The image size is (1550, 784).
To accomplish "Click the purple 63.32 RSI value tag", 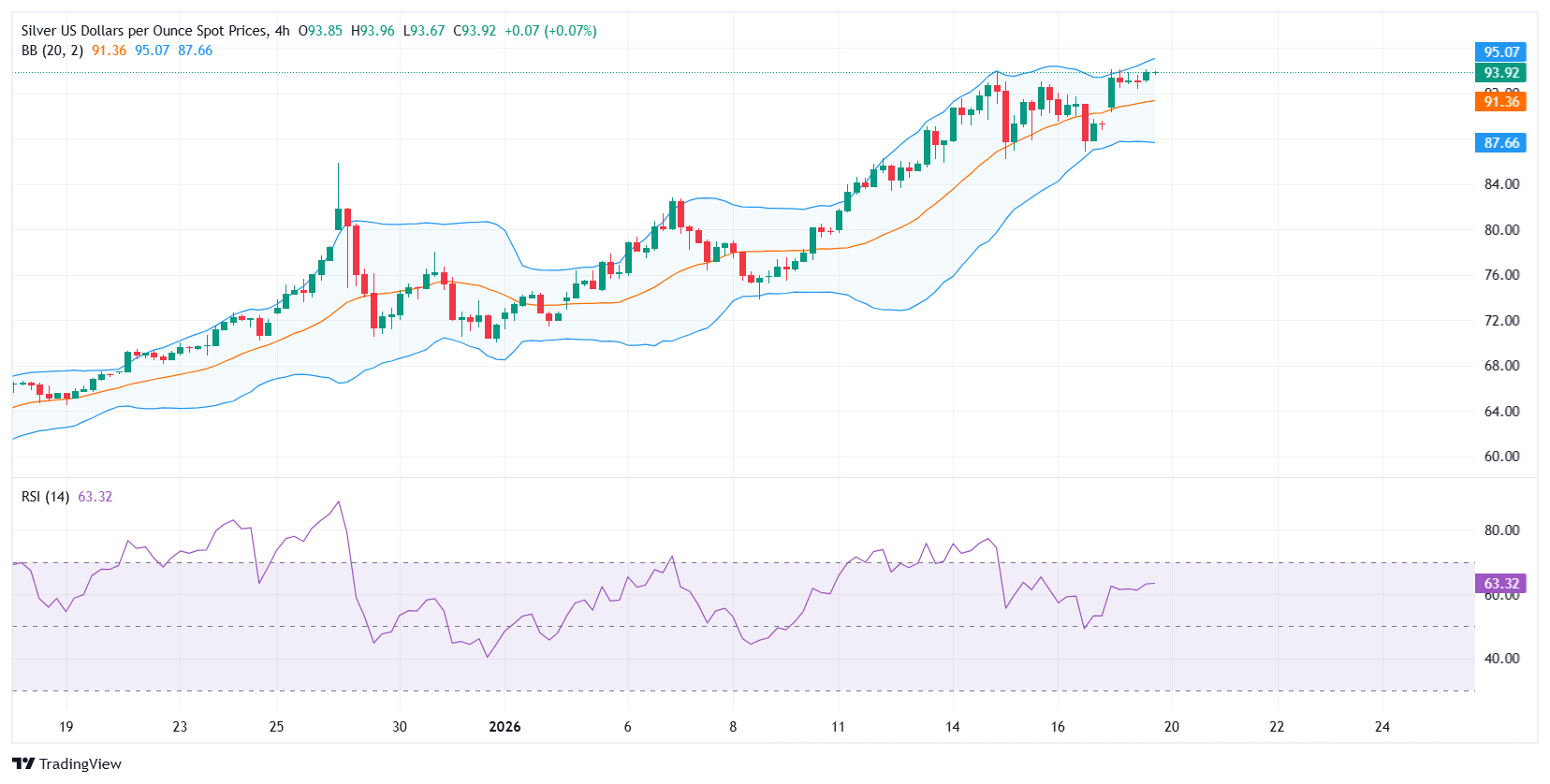I will pyautogui.click(x=1500, y=584).
